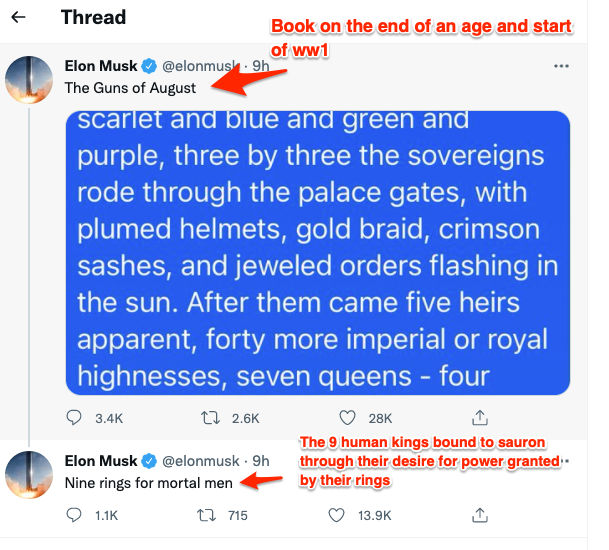Click the 9h timestamp on second tweet

[x=261, y=461]
